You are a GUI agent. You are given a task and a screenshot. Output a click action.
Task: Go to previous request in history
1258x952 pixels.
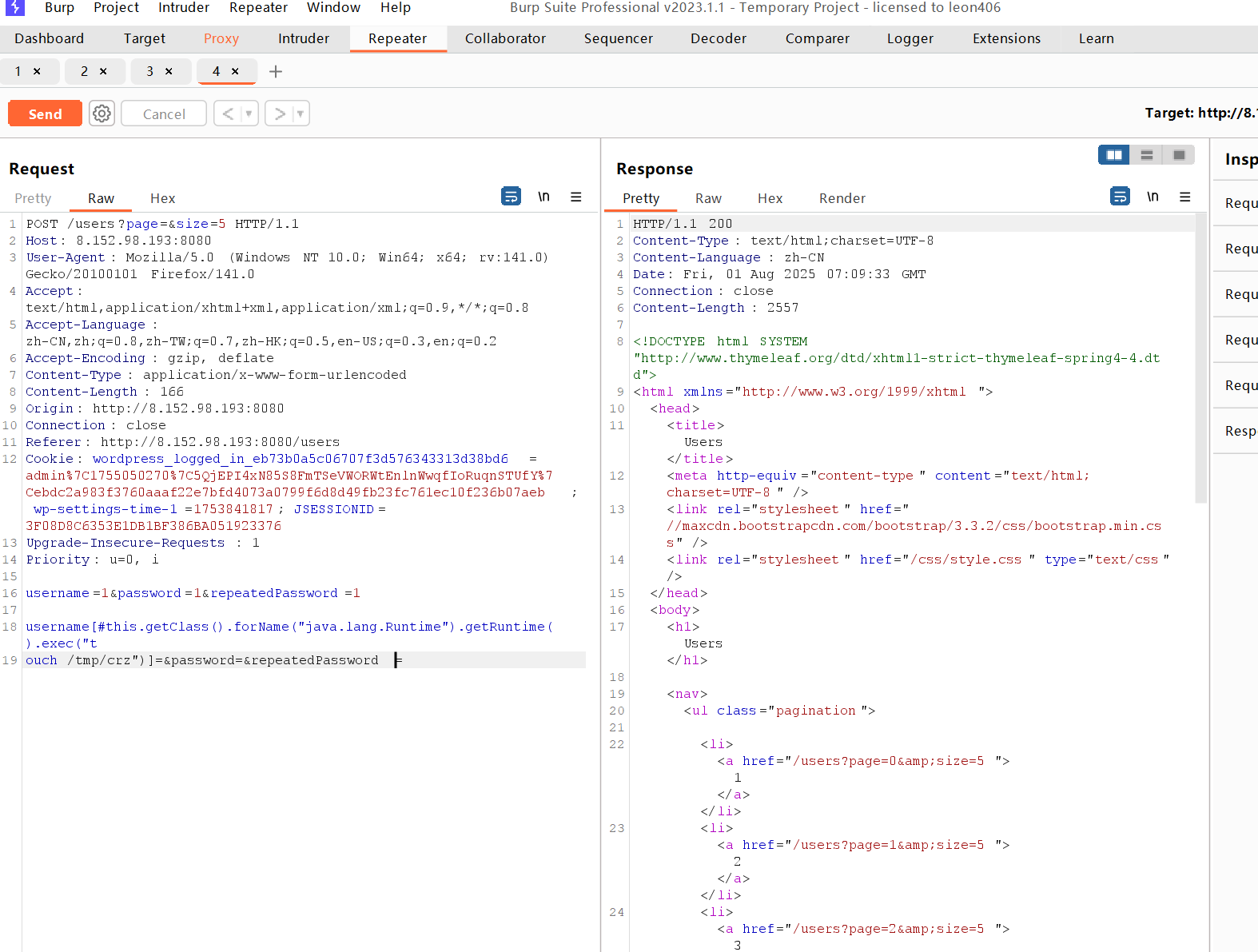[228, 114]
